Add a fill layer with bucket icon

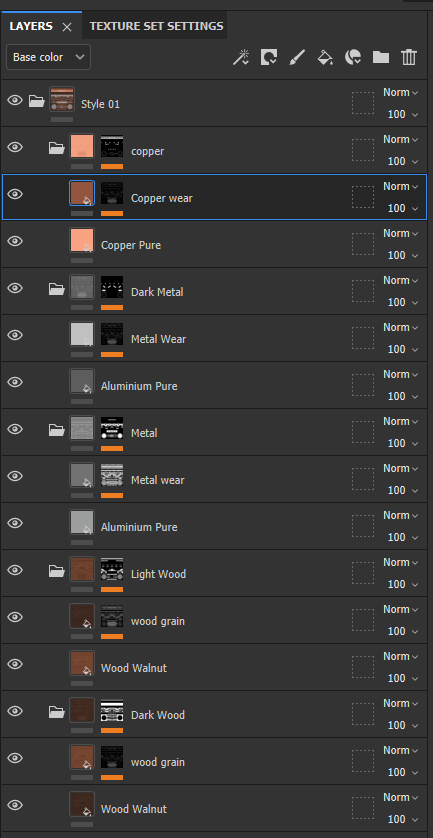point(325,57)
